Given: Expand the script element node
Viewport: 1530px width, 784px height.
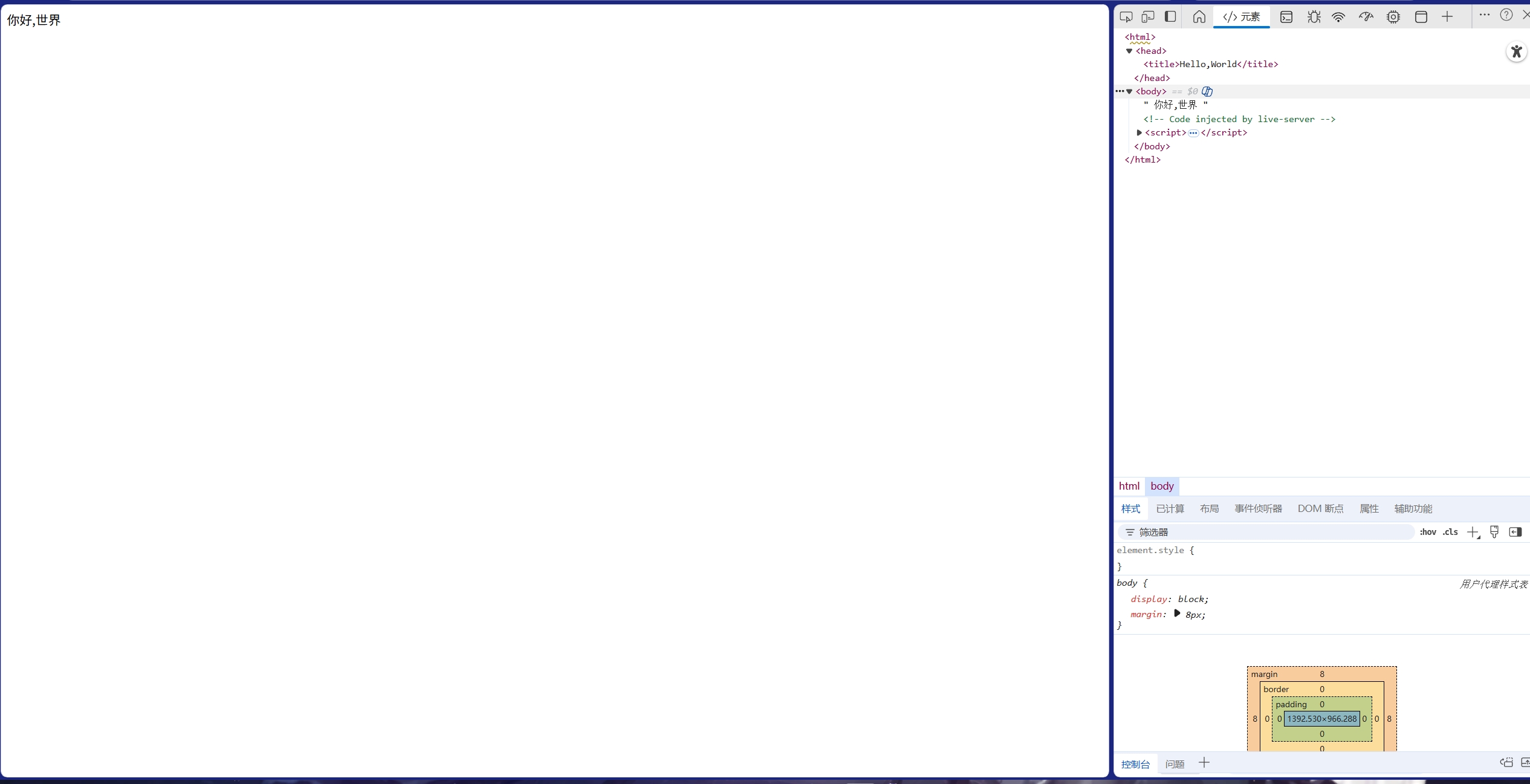Looking at the screenshot, I should coord(1139,132).
